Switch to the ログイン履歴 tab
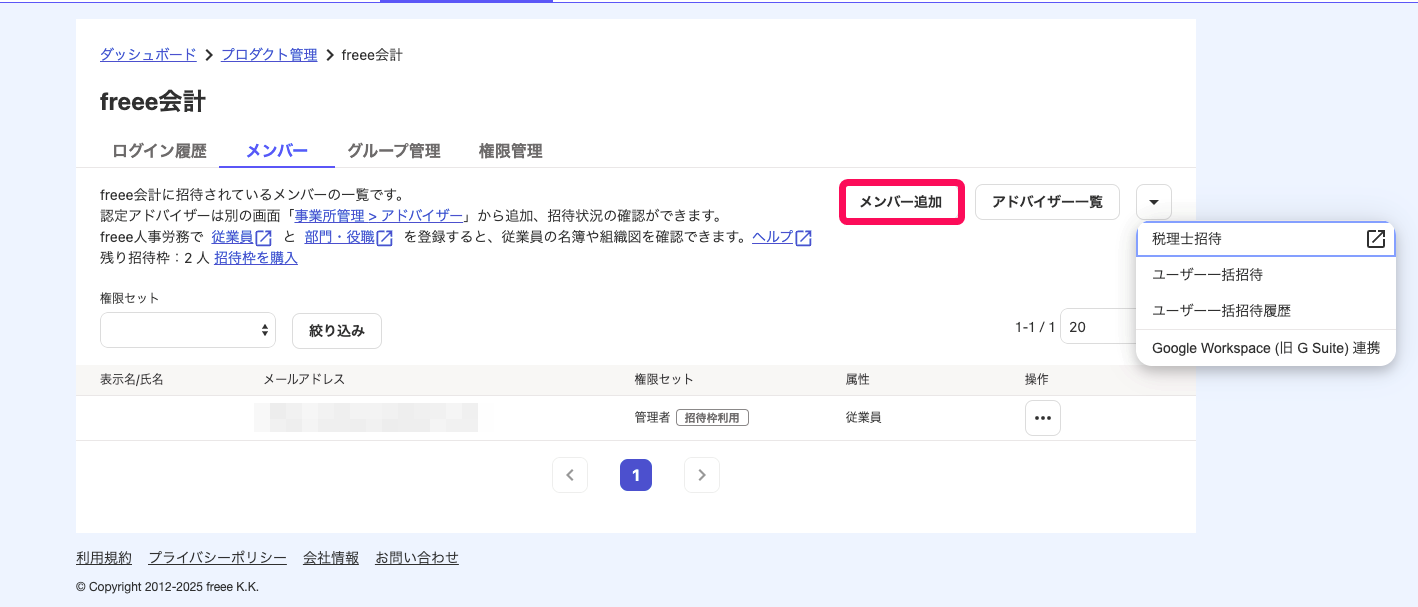Screen dimensions: 1418x607 [x=159, y=151]
